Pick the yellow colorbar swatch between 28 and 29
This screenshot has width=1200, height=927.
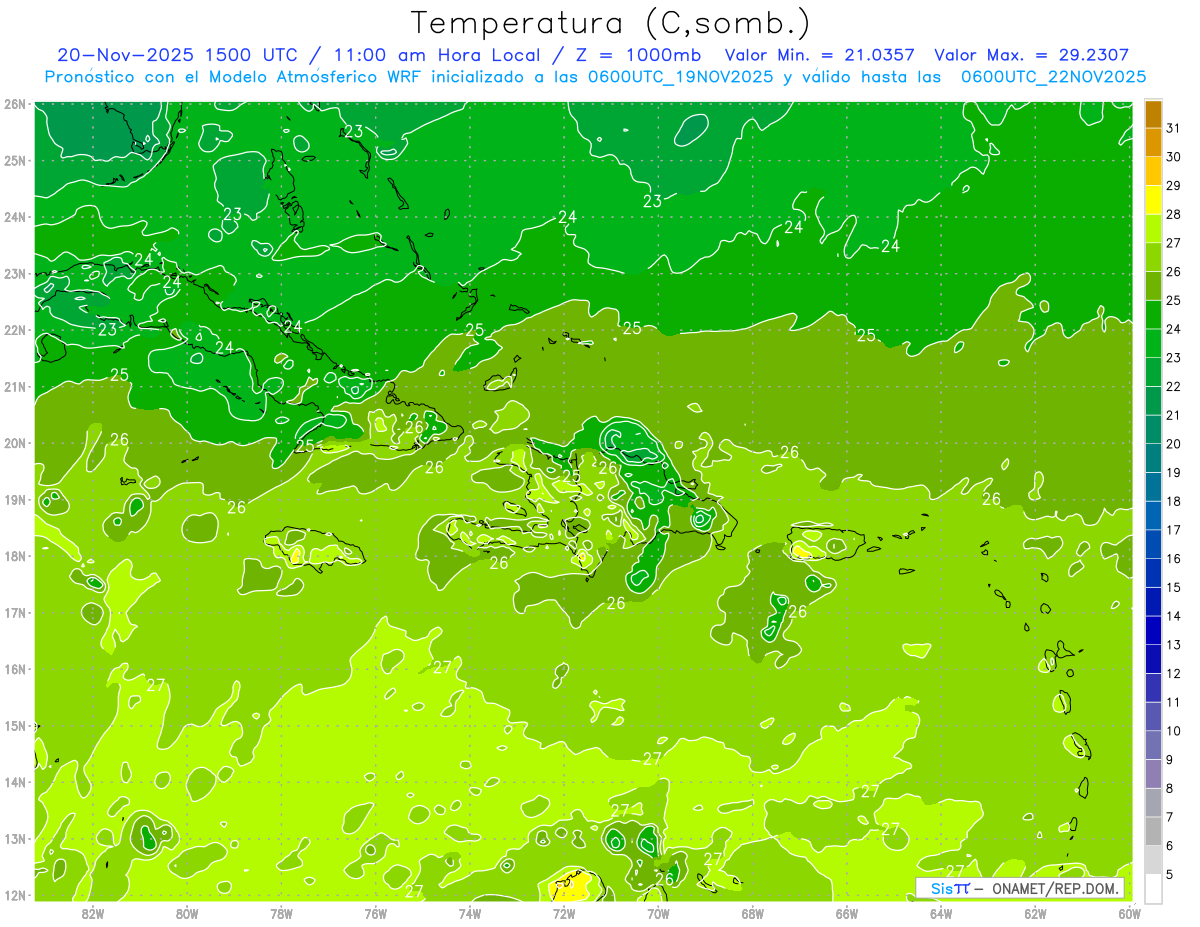(1153, 201)
